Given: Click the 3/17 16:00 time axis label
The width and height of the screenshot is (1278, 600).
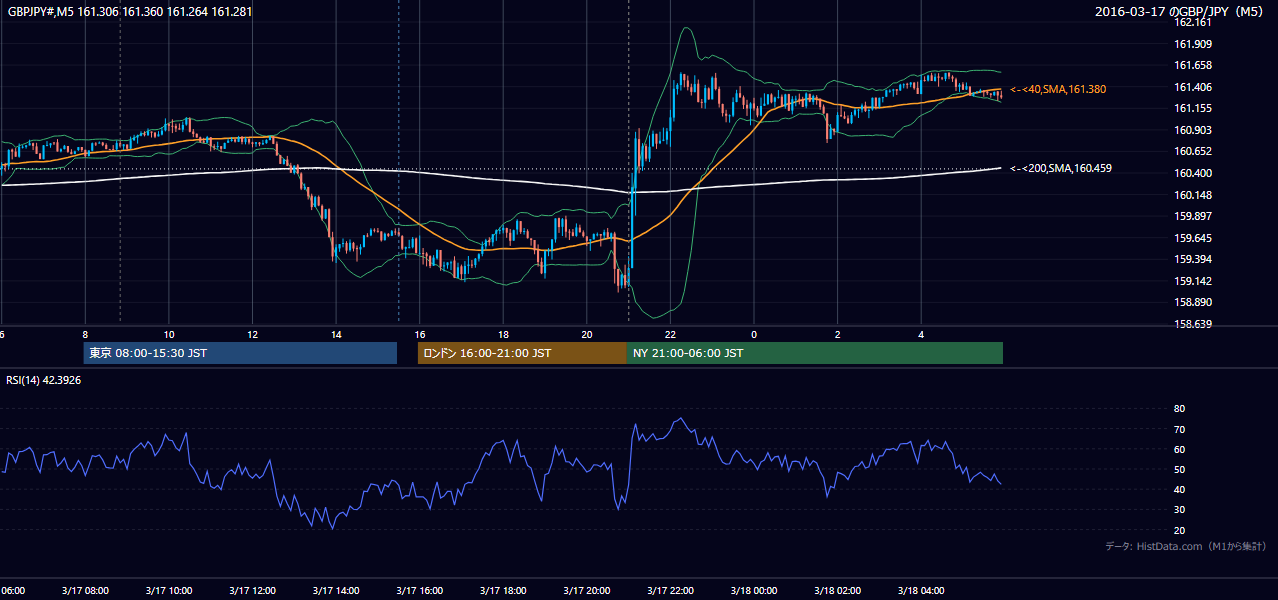Looking at the screenshot, I should click(419, 590).
